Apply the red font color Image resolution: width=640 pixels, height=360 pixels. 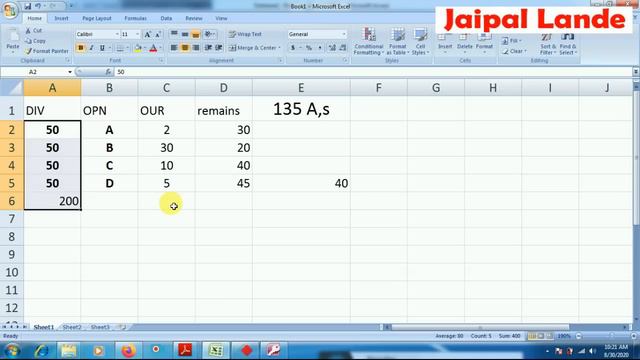click(153, 48)
